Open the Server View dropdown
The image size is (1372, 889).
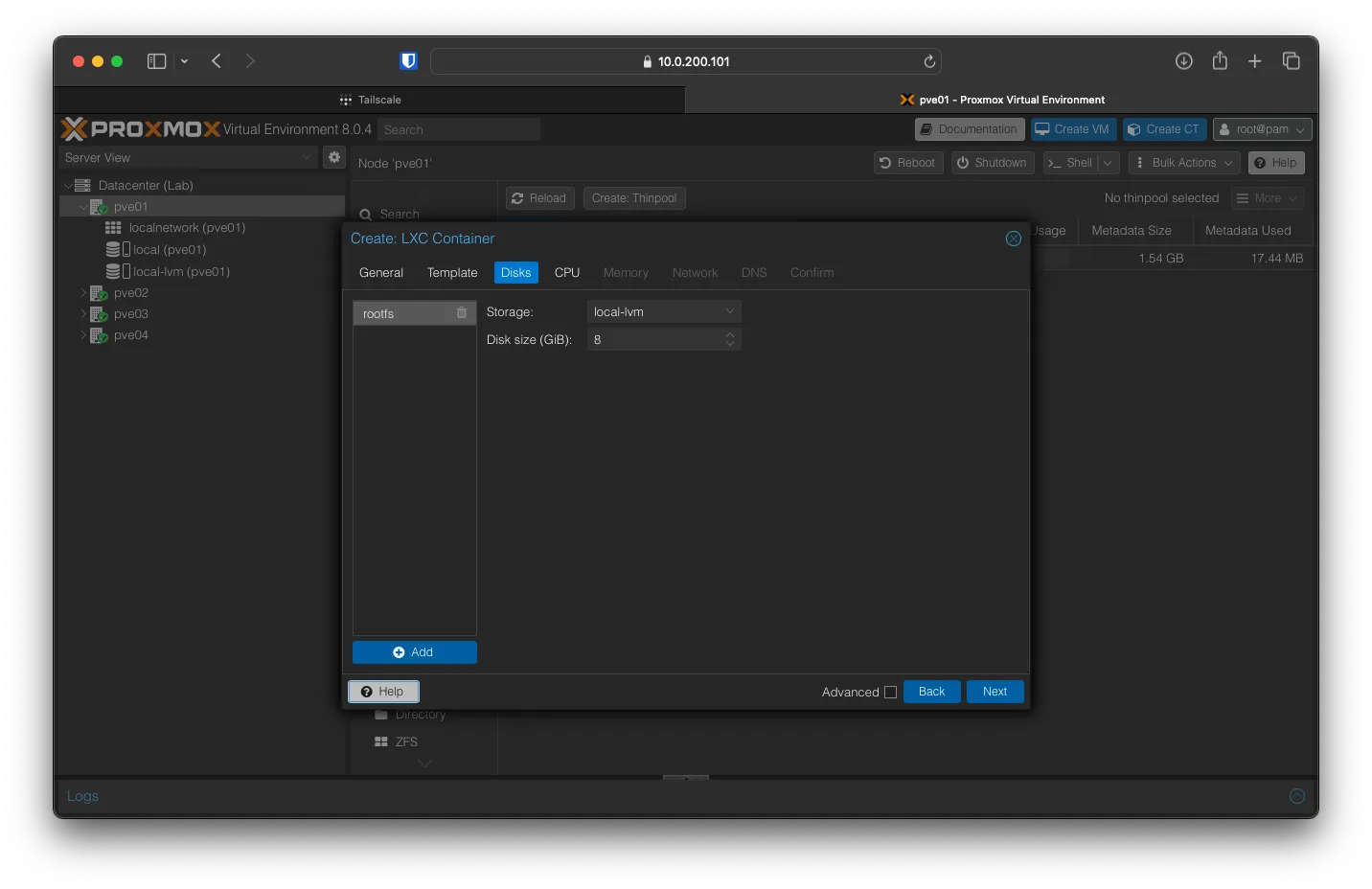(x=307, y=157)
